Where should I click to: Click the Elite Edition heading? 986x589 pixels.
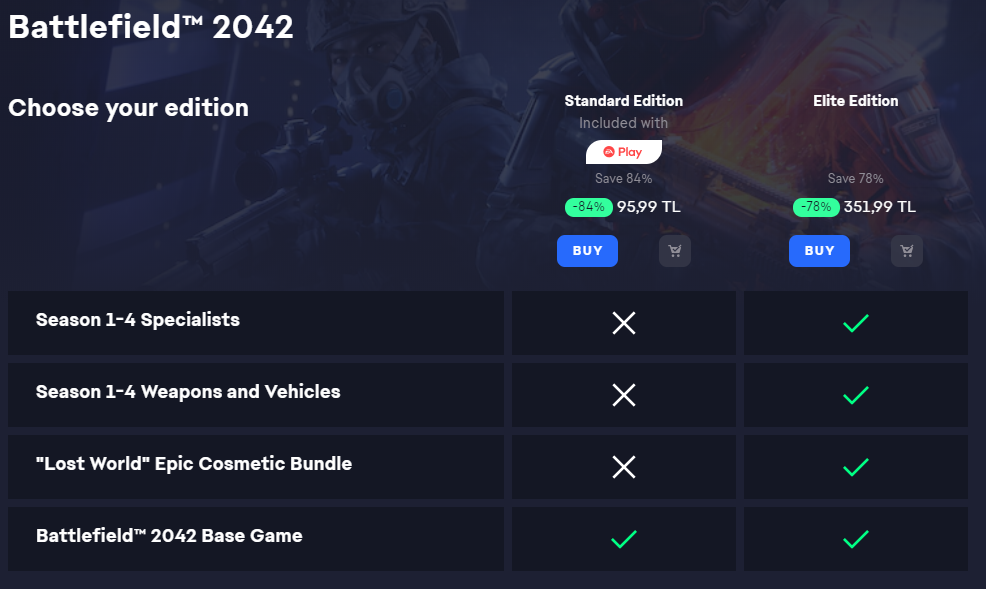click(x=855, y=101)
